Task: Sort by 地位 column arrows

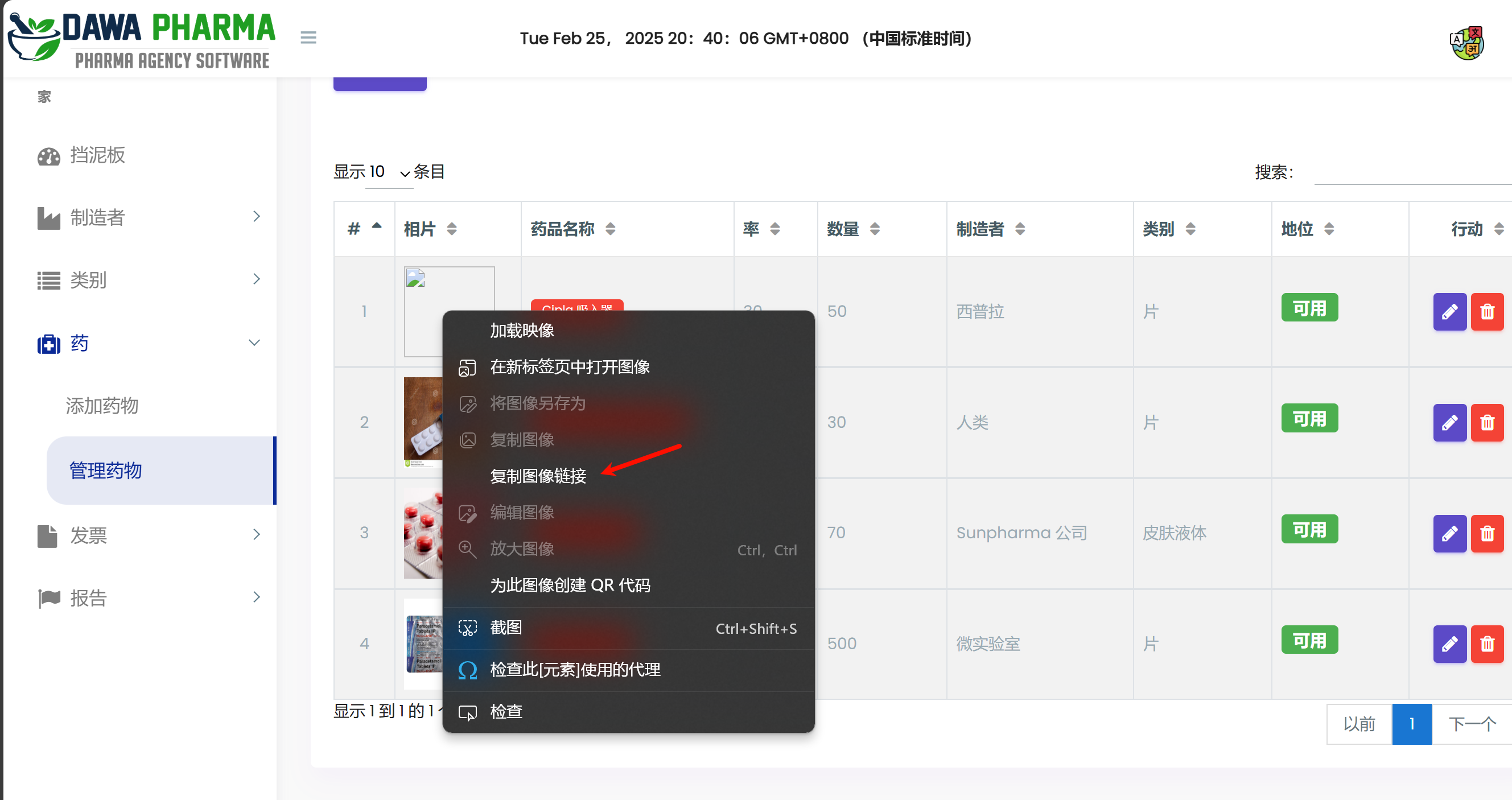Action: (x=1329, y=229)
